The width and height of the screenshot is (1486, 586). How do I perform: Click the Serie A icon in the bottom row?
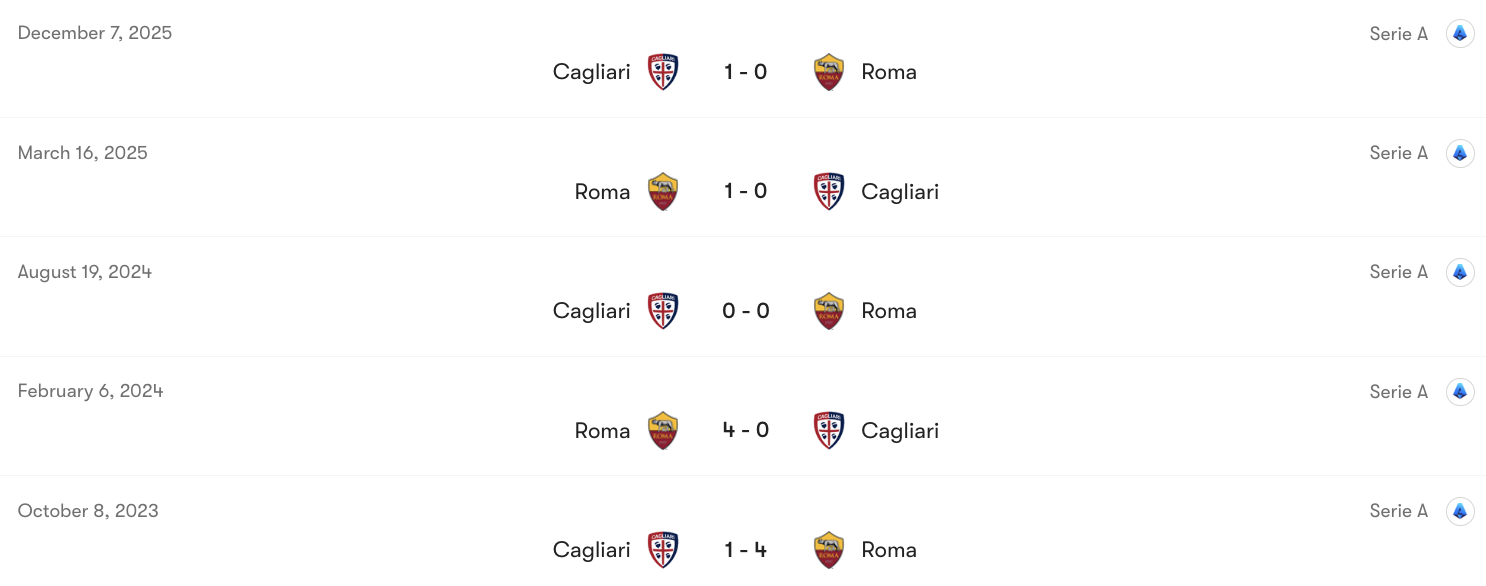(x=1460, y=511)
